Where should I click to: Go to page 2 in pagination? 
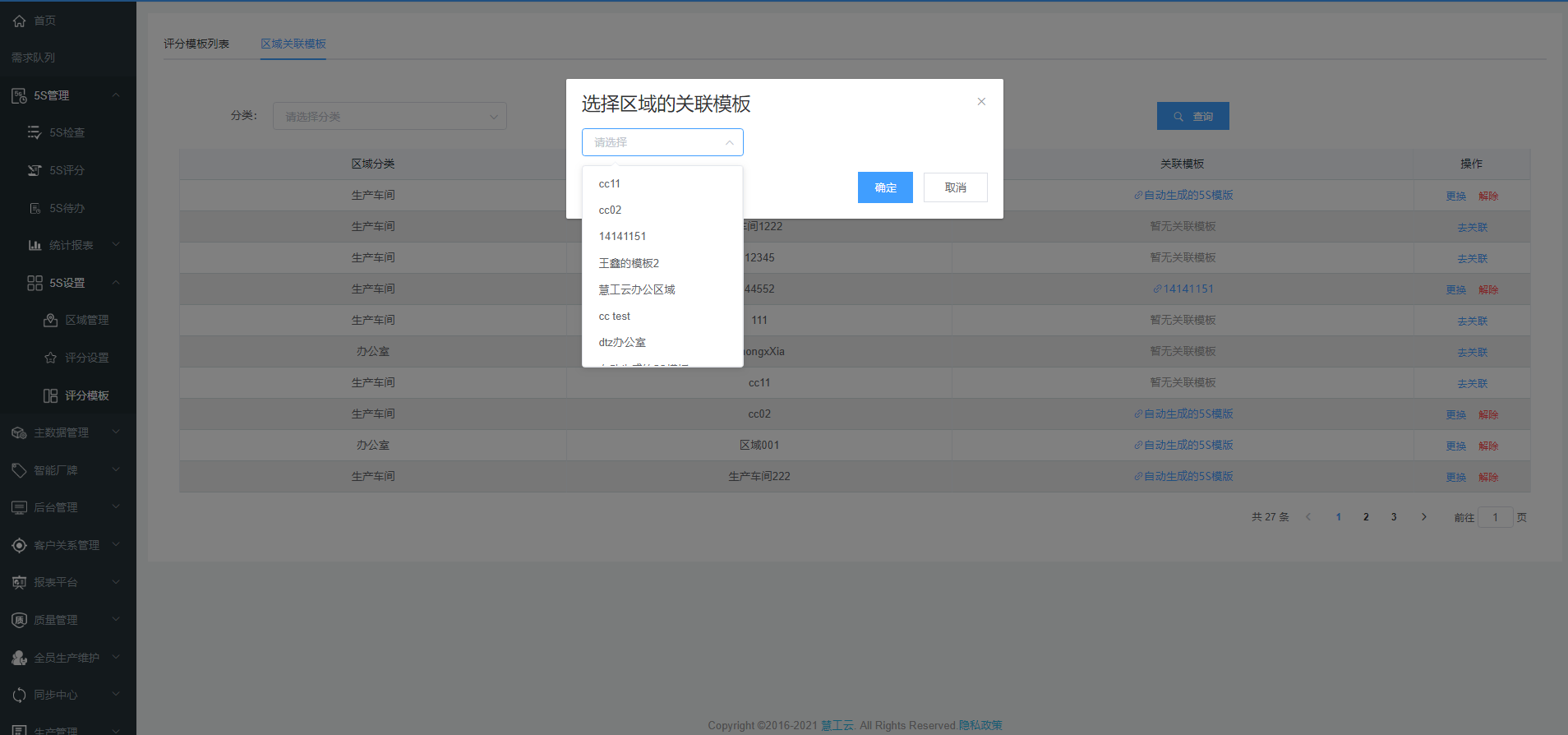tap(1366, 517)
